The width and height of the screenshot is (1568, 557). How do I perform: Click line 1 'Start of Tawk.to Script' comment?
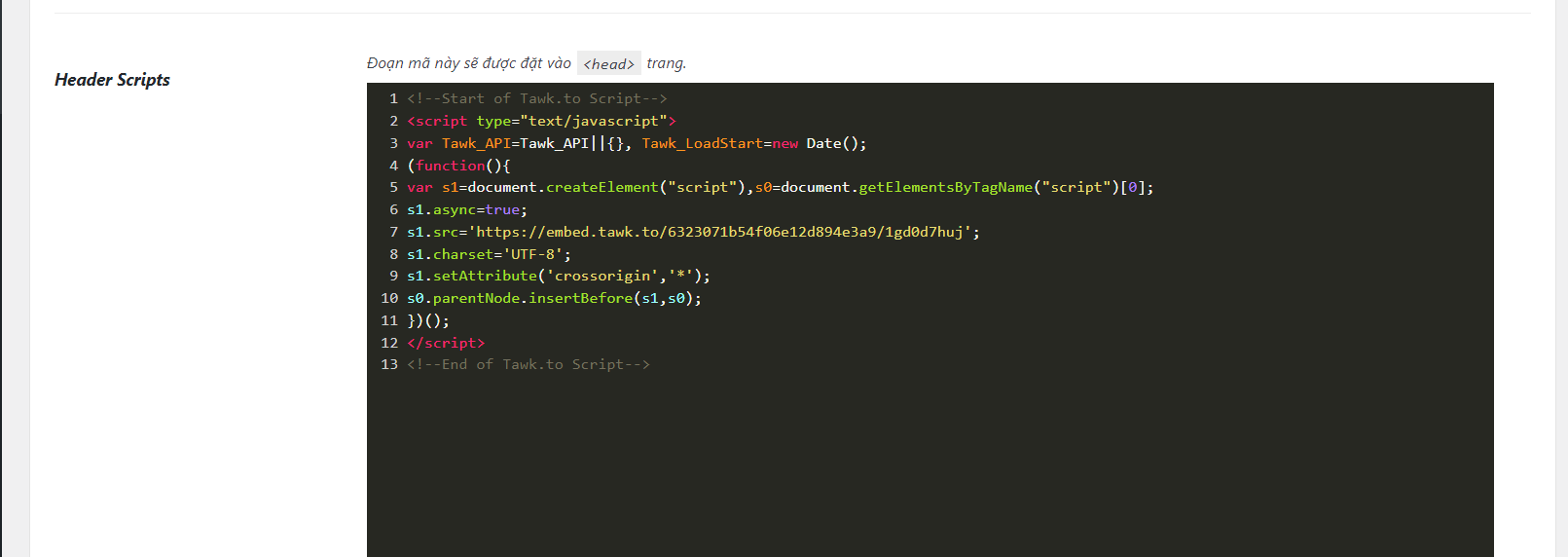(537, 98)
